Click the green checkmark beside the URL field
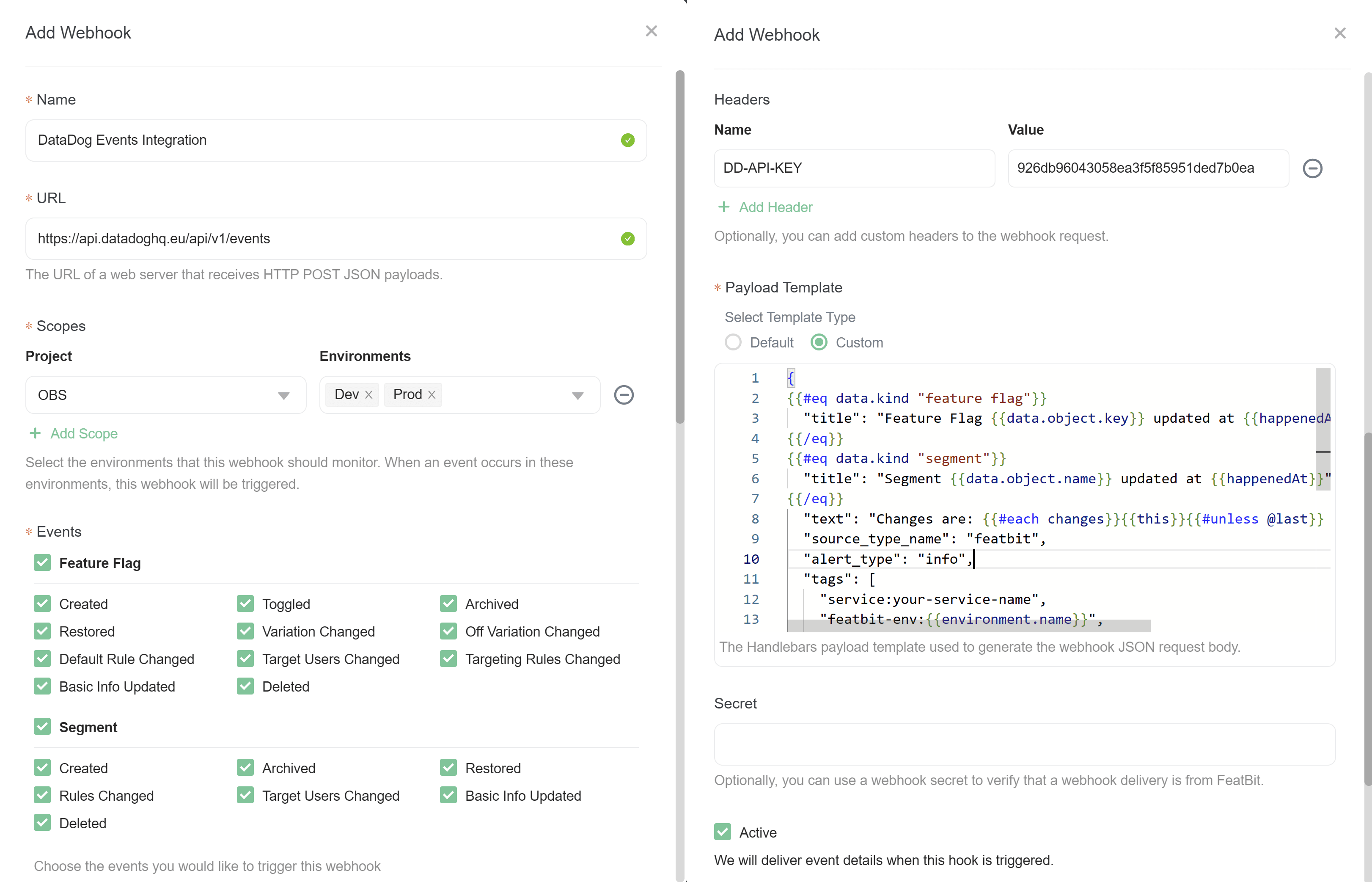 [x=627, y=239]
